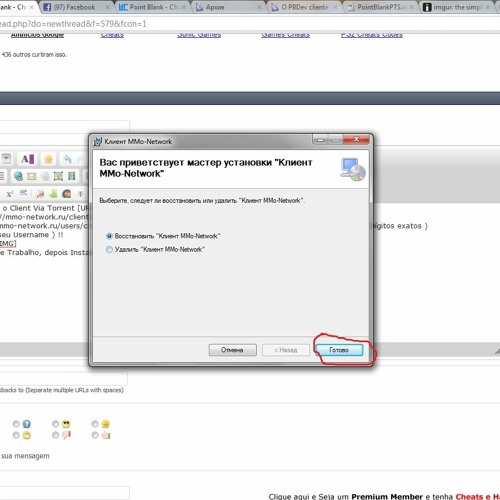Click the green down arrow icon
Screen dimensions: 500x500
[53, 194]
